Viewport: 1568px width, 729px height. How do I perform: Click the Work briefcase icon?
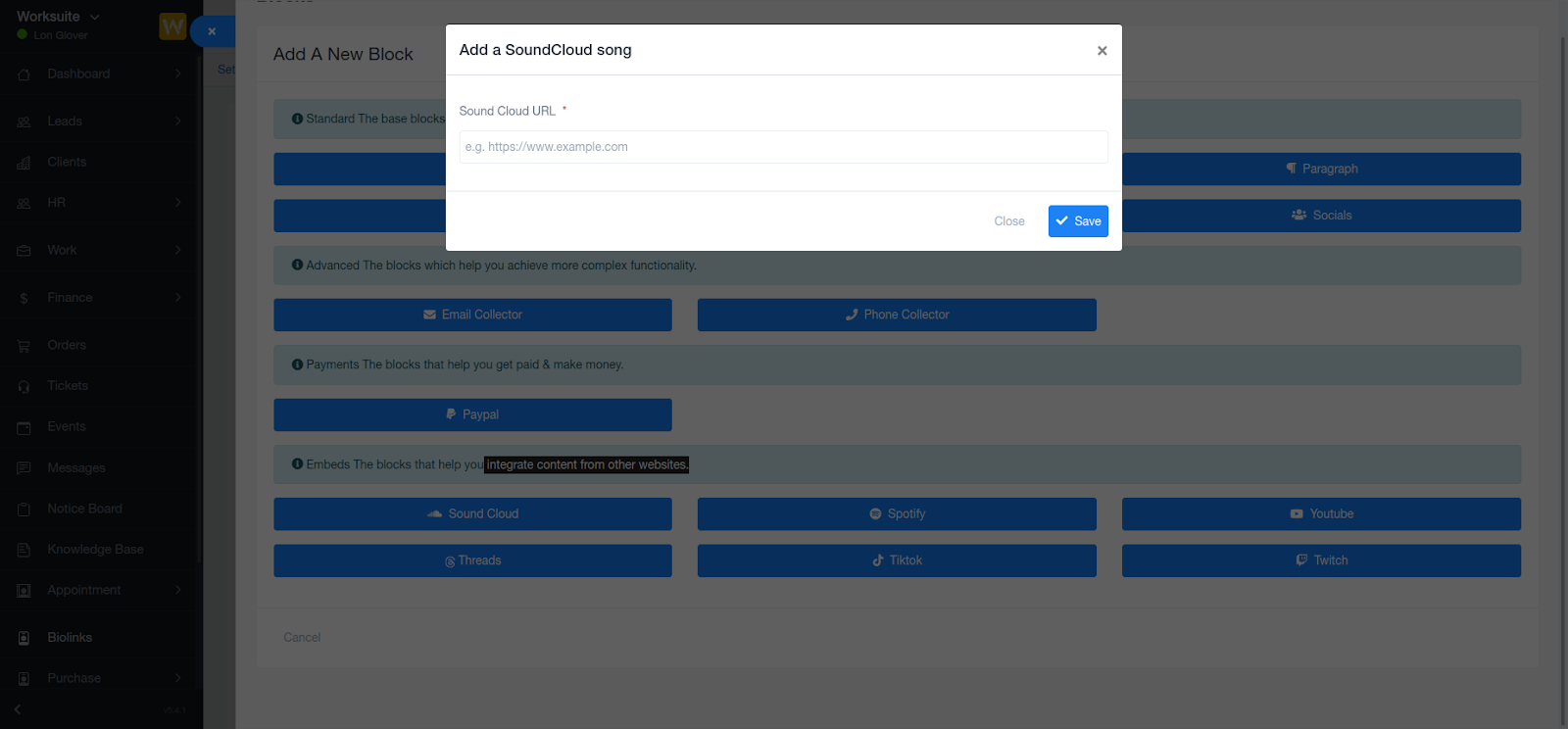(x=24, y=251)
